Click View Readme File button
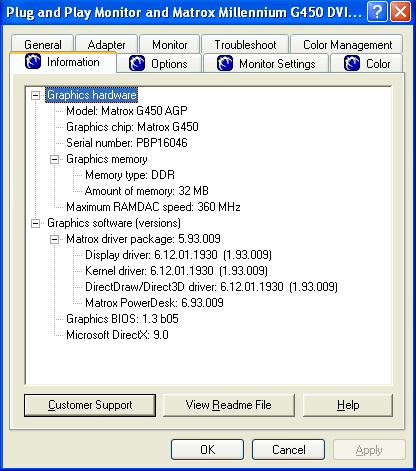The width and height of the screenshot is (416, 471). coord(229,405)
